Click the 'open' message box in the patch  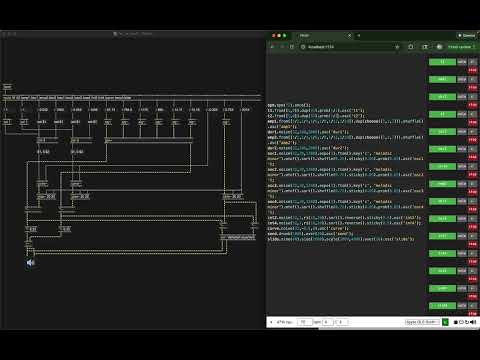(x=7, y=87)
